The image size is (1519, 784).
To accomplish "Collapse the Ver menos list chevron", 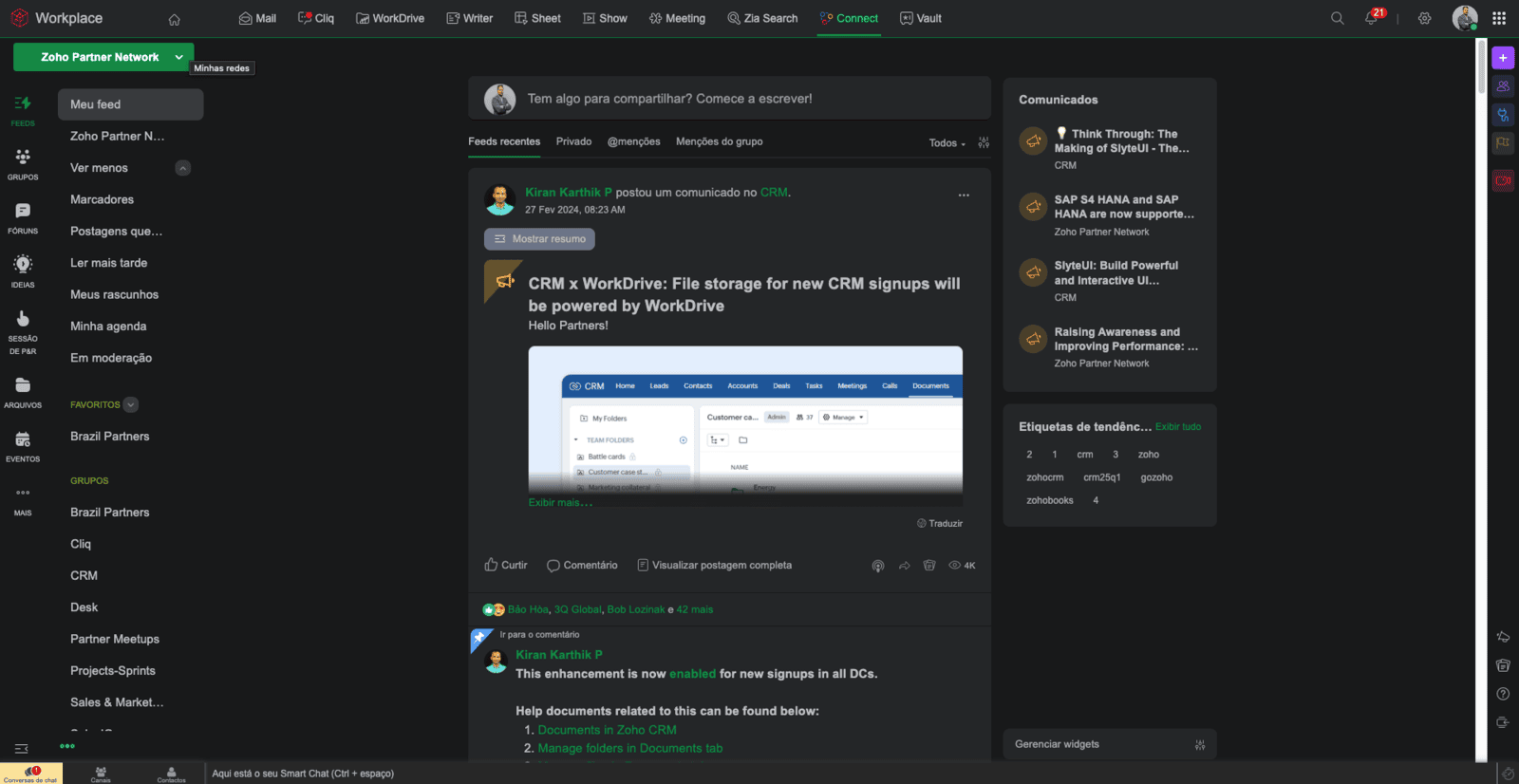I will tap(183, 168).
